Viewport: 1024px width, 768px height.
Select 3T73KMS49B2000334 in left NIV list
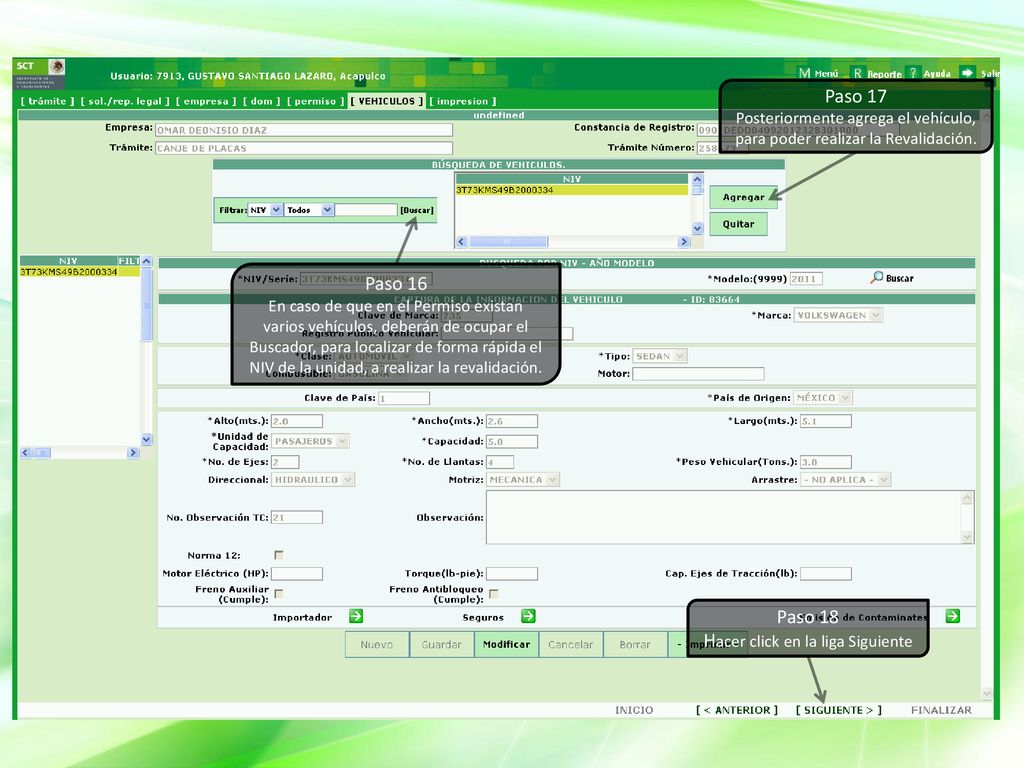(x=79, y=272)
